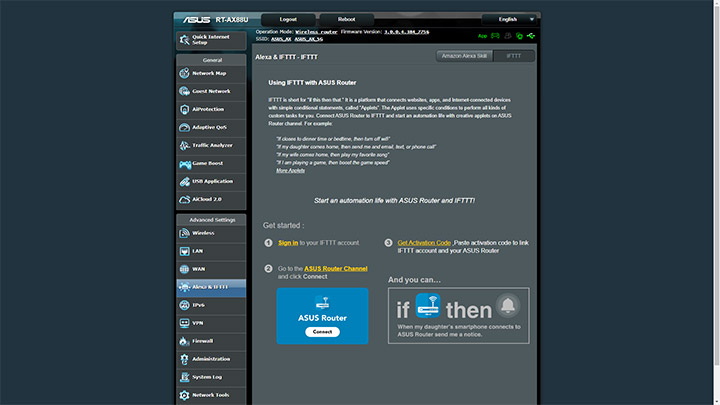This screenshot has width=720, height=405.
Task: Click the Wireless settings icon
Action: [x=185, y=233]
